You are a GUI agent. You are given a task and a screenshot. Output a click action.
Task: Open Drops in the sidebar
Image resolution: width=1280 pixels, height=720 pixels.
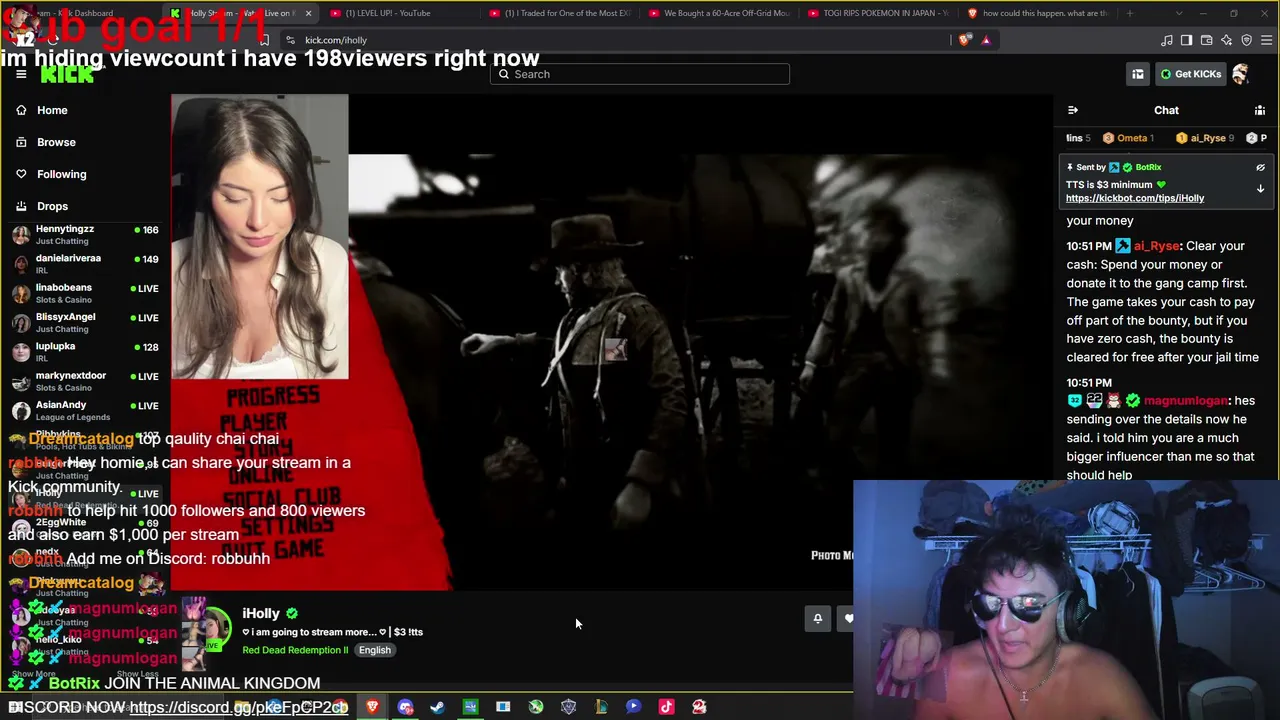tap(53, 206)
